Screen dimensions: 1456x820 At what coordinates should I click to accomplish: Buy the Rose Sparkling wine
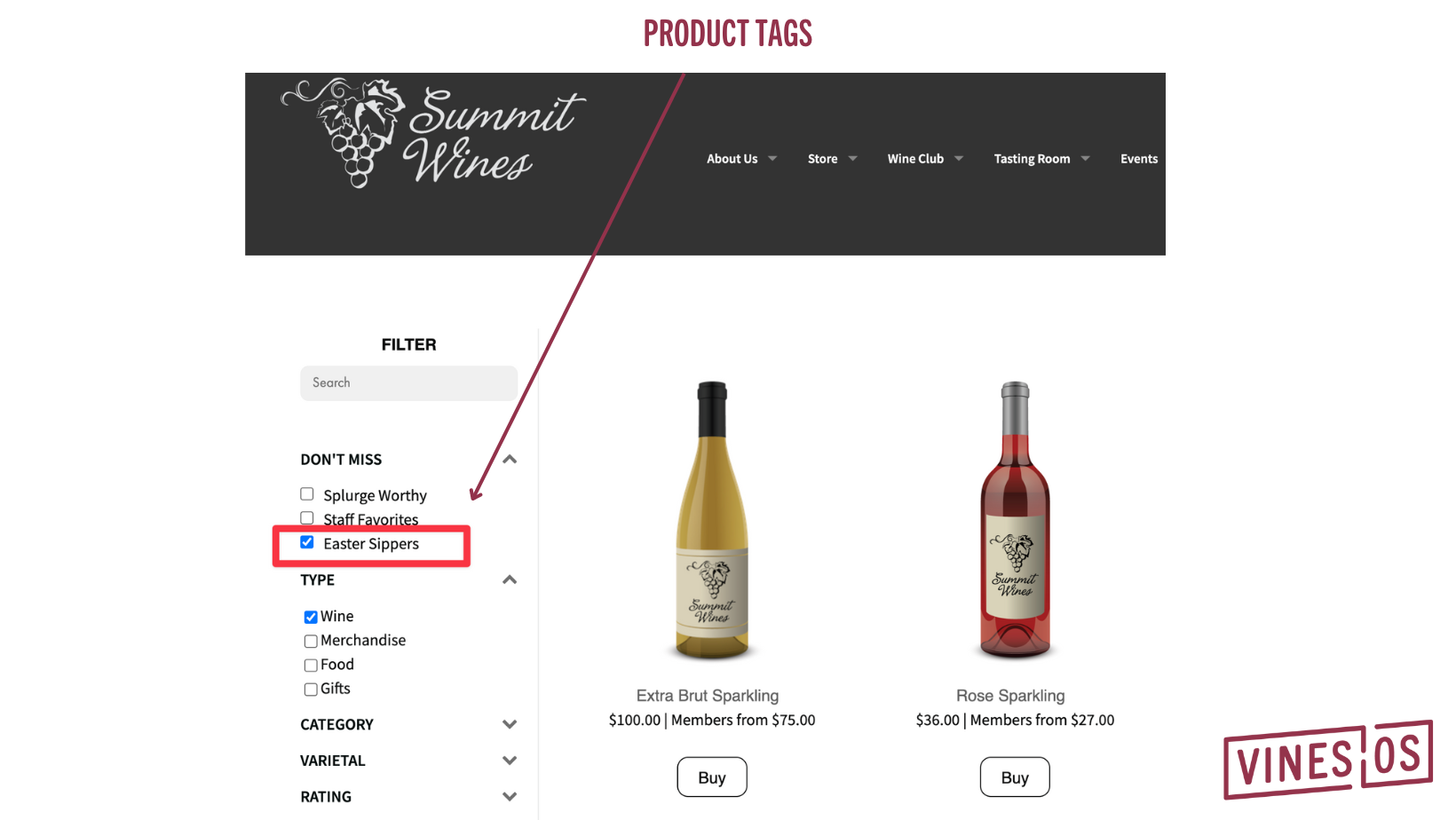[x=1015, y=777]
